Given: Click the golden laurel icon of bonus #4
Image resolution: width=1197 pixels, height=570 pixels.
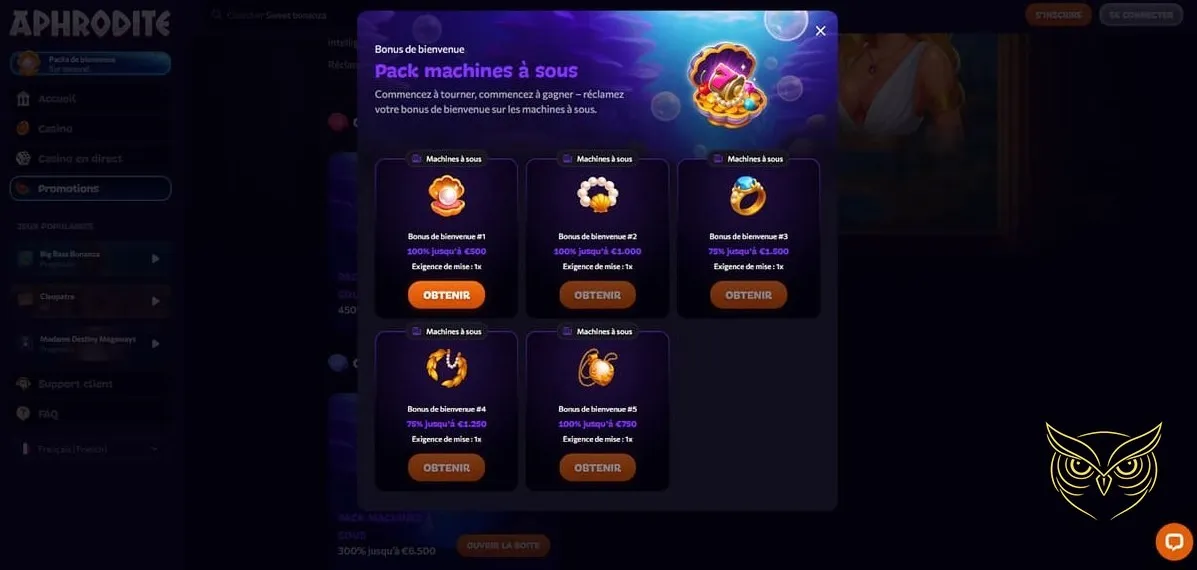Looking at the screenshot, I should click(x=447, y=369).
